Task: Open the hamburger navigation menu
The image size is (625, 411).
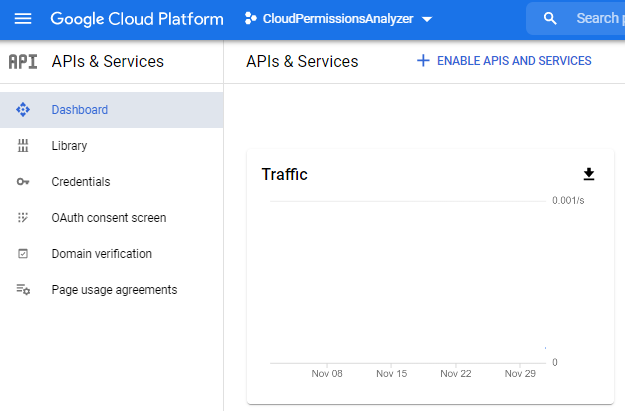Action: point(22,19)
